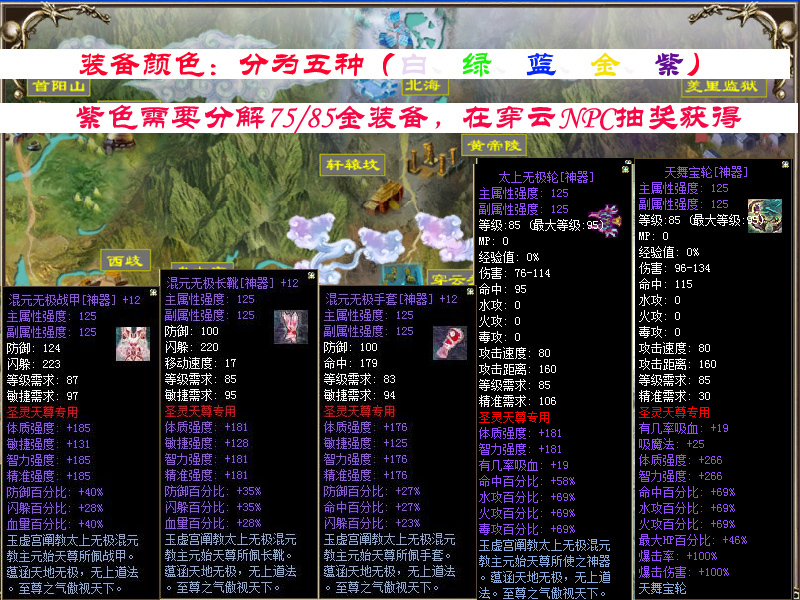Select 西歧 on the world map
The image size is (800, 600).
coord(126,260)
